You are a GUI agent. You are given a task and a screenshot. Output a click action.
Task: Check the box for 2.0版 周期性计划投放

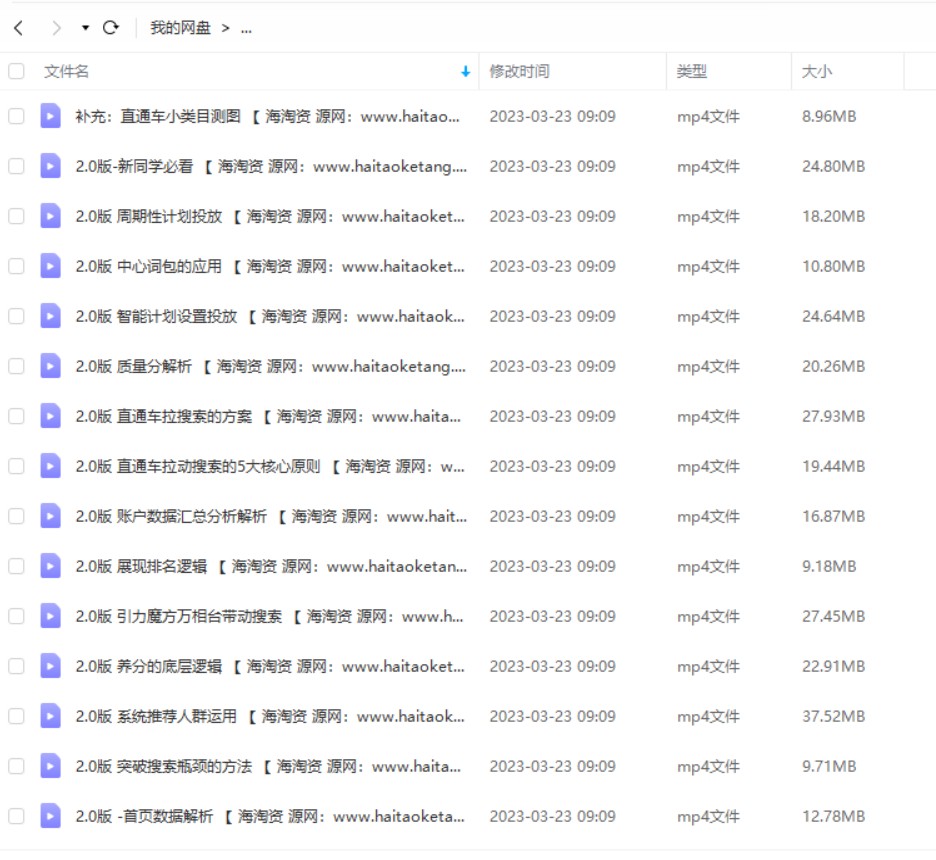click(x=16, y=216)
